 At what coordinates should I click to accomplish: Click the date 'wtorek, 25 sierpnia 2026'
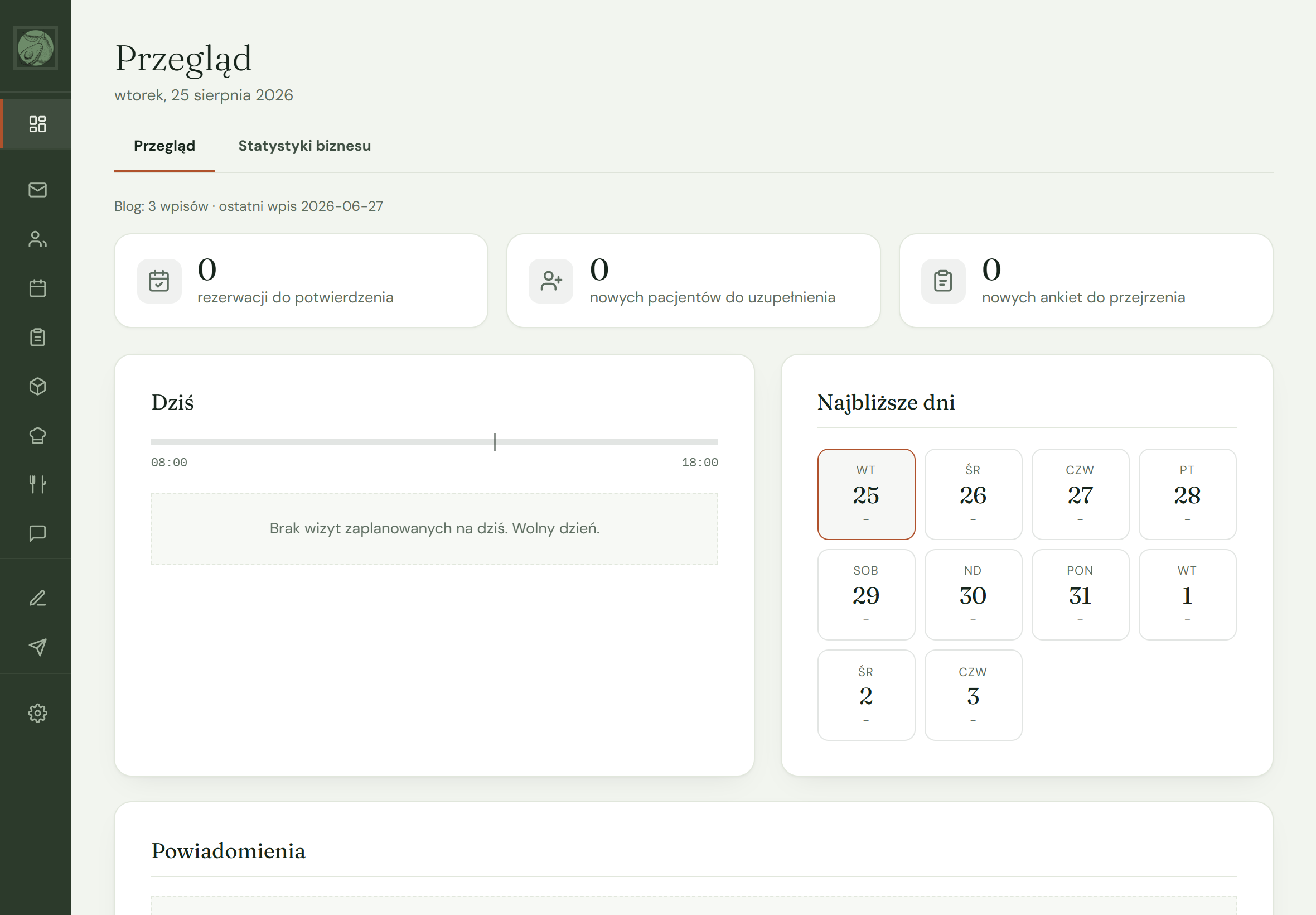(204, 95)
